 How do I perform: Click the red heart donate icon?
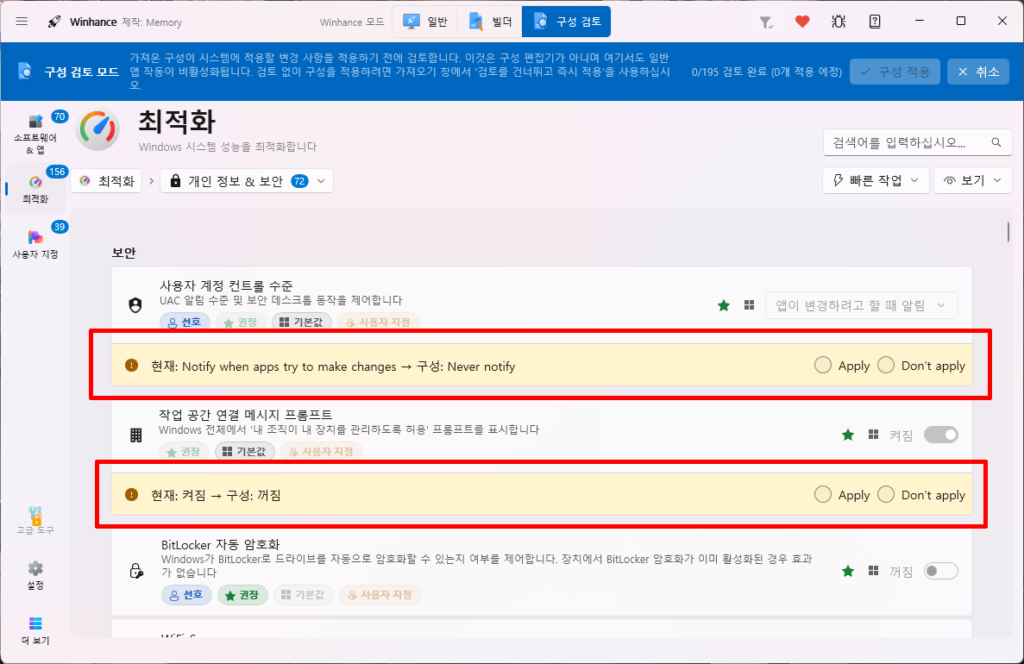pyautogui.click(x=803, y=22)
